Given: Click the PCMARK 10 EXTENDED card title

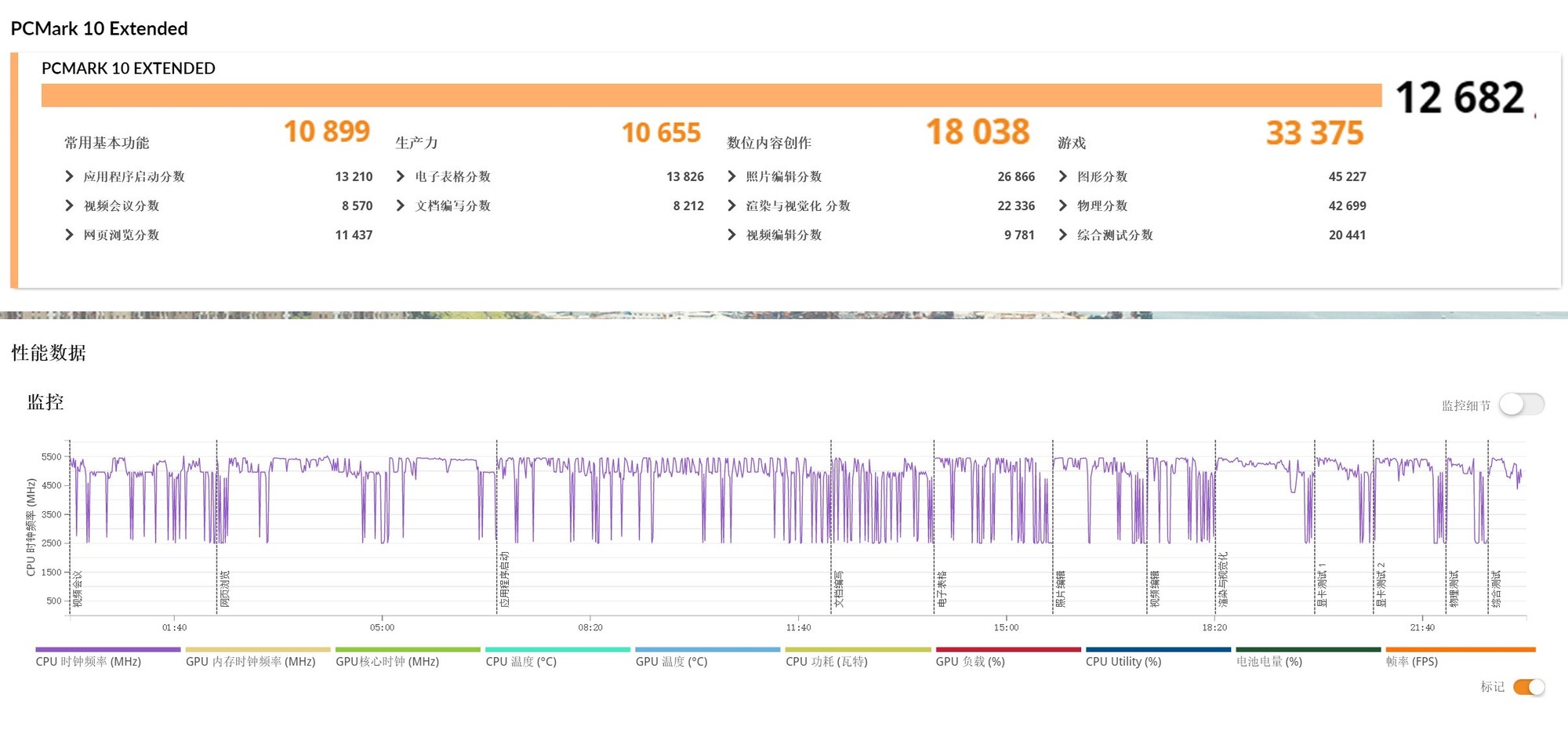Looking at the screenshot, I should [129, 68].
